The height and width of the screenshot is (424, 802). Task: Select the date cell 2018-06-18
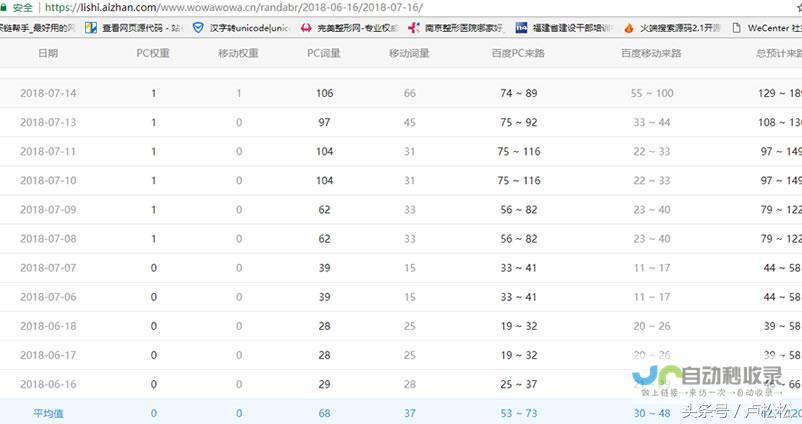coord(48,326)
